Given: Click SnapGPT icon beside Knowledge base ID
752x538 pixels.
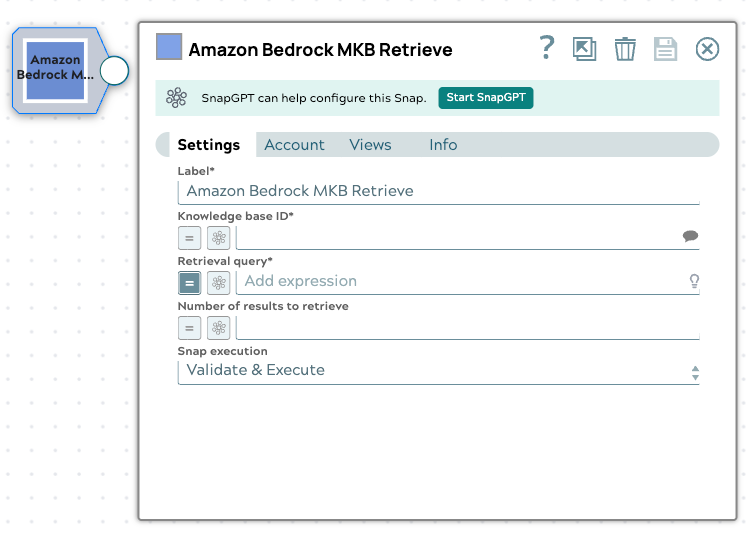Looking at the screenshot, I should click(219, 238).
